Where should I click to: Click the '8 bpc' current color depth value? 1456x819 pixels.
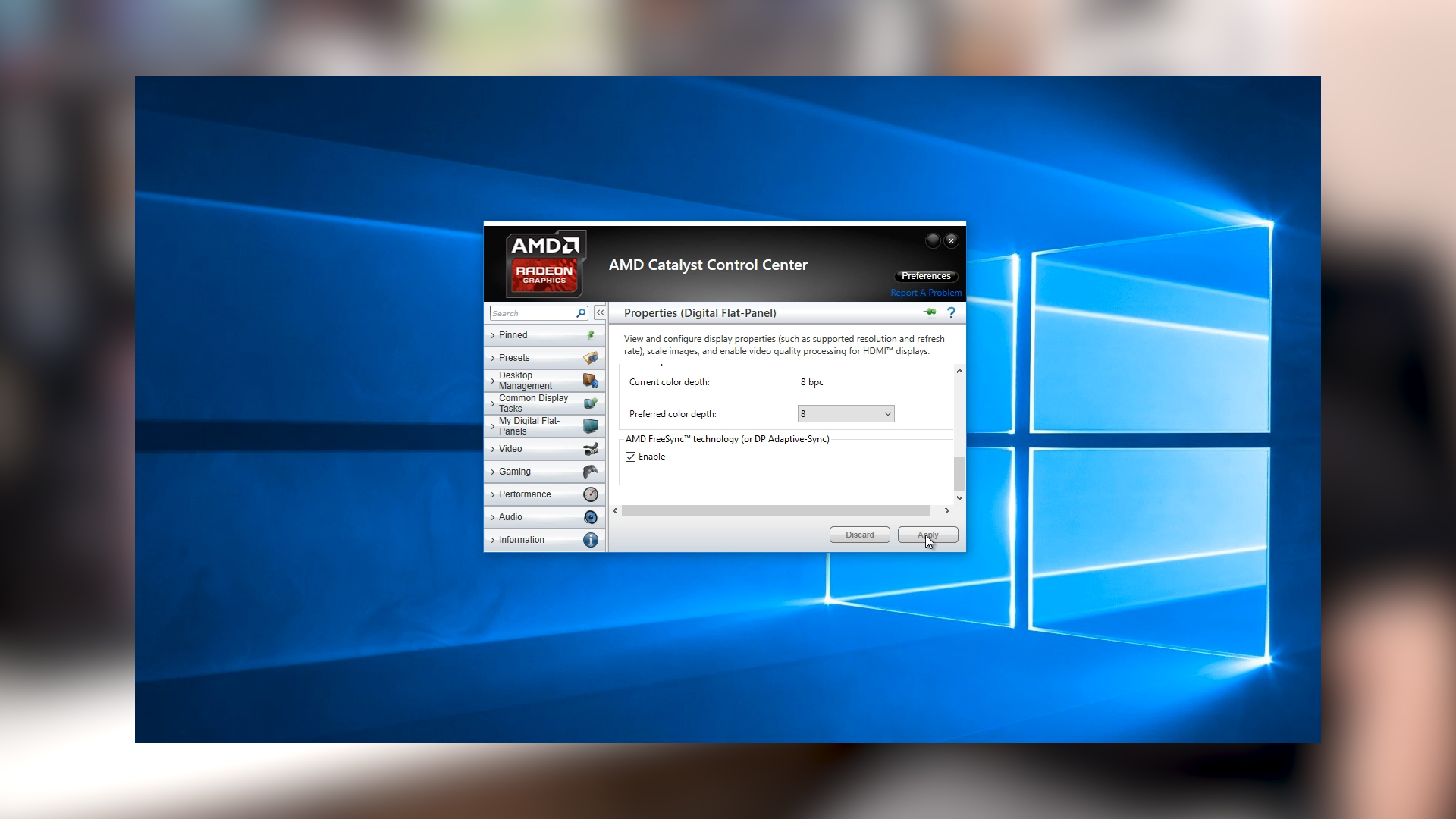[x=811, y=382]
